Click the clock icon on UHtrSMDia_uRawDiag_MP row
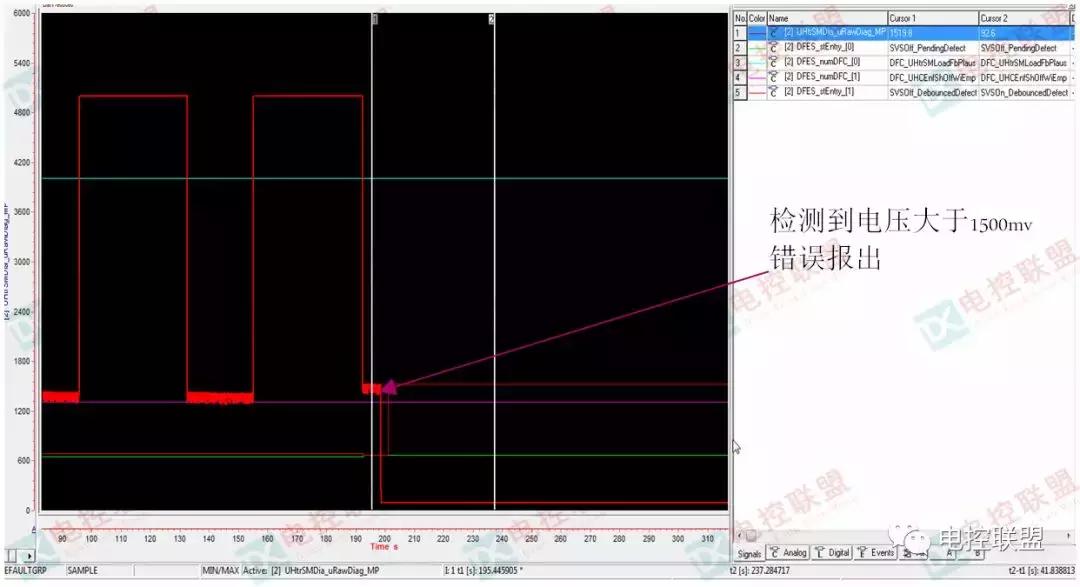Viewport: 1080px width, 587px height. pyautogui.click(x=774, y=33)
